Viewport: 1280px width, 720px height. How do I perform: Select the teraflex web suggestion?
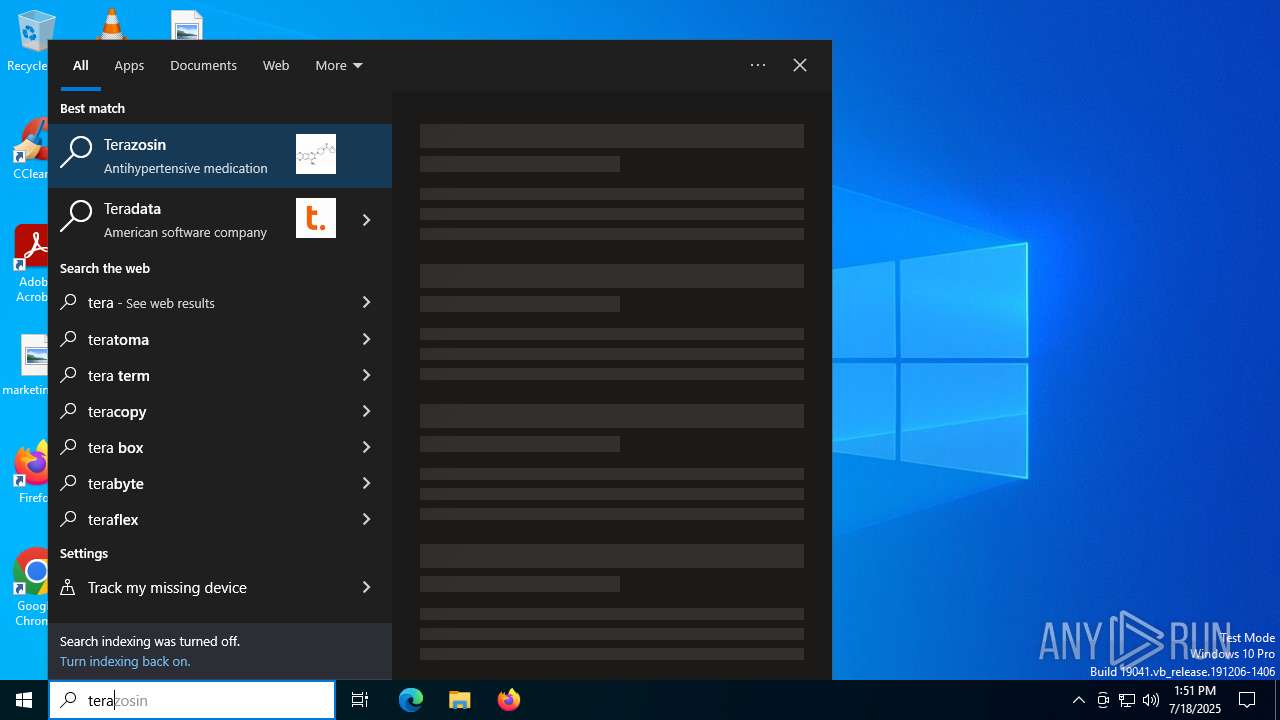tap(194, 519)
